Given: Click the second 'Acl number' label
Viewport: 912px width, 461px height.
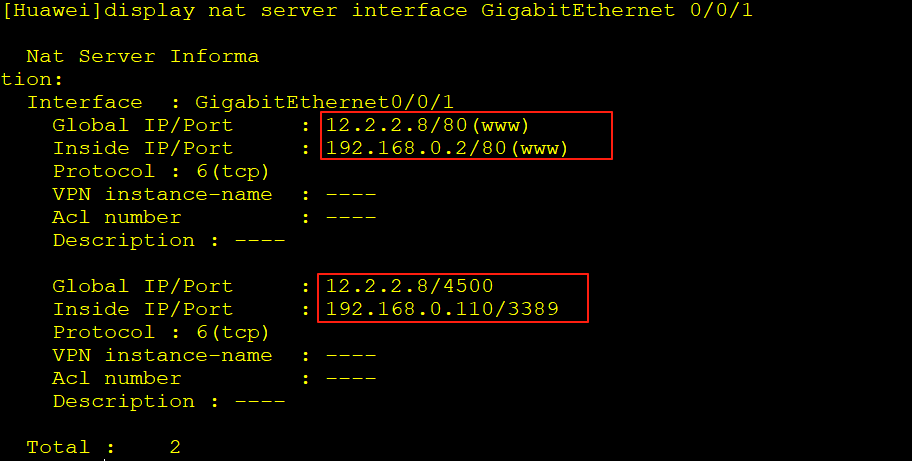Looking at the screenshot, I should [117, 378].
